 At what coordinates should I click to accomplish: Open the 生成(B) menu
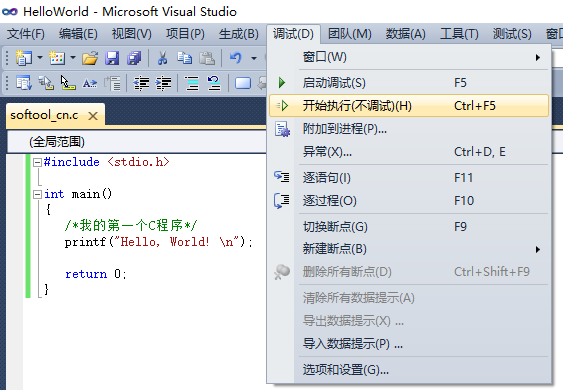click(239, 34)
